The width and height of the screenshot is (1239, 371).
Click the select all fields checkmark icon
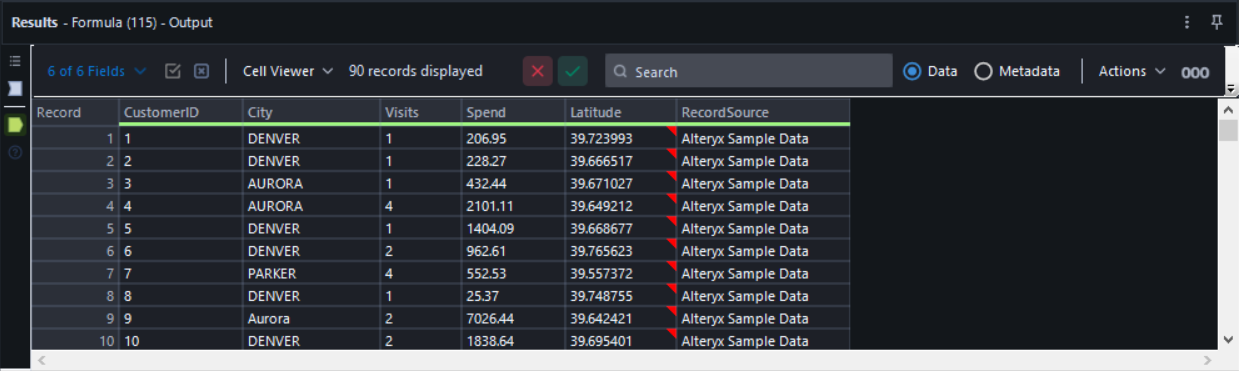click(x=172, y=71)
